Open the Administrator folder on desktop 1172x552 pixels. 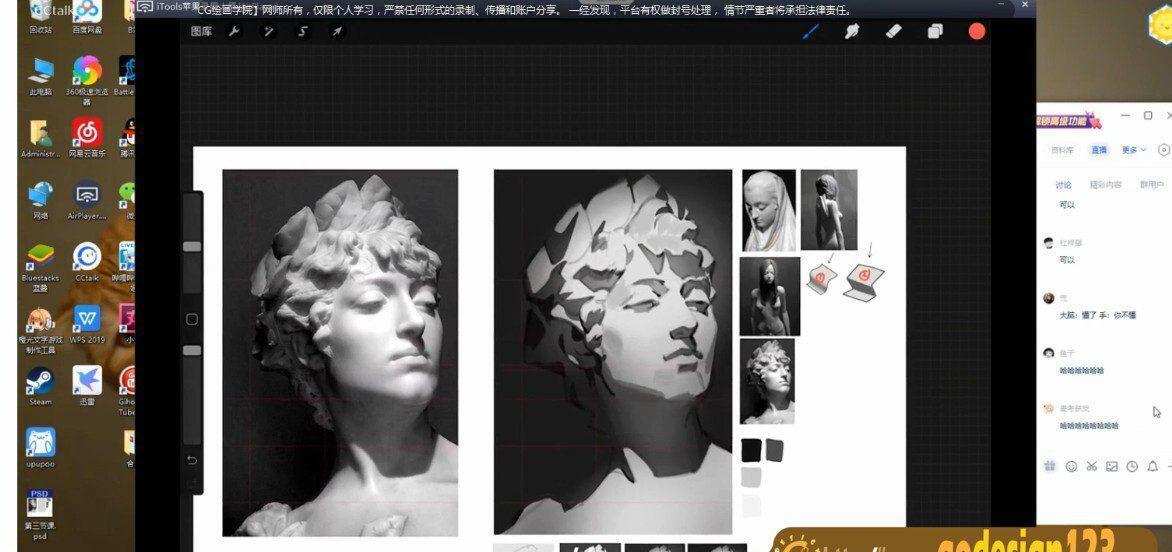click(x=40, y=138)
